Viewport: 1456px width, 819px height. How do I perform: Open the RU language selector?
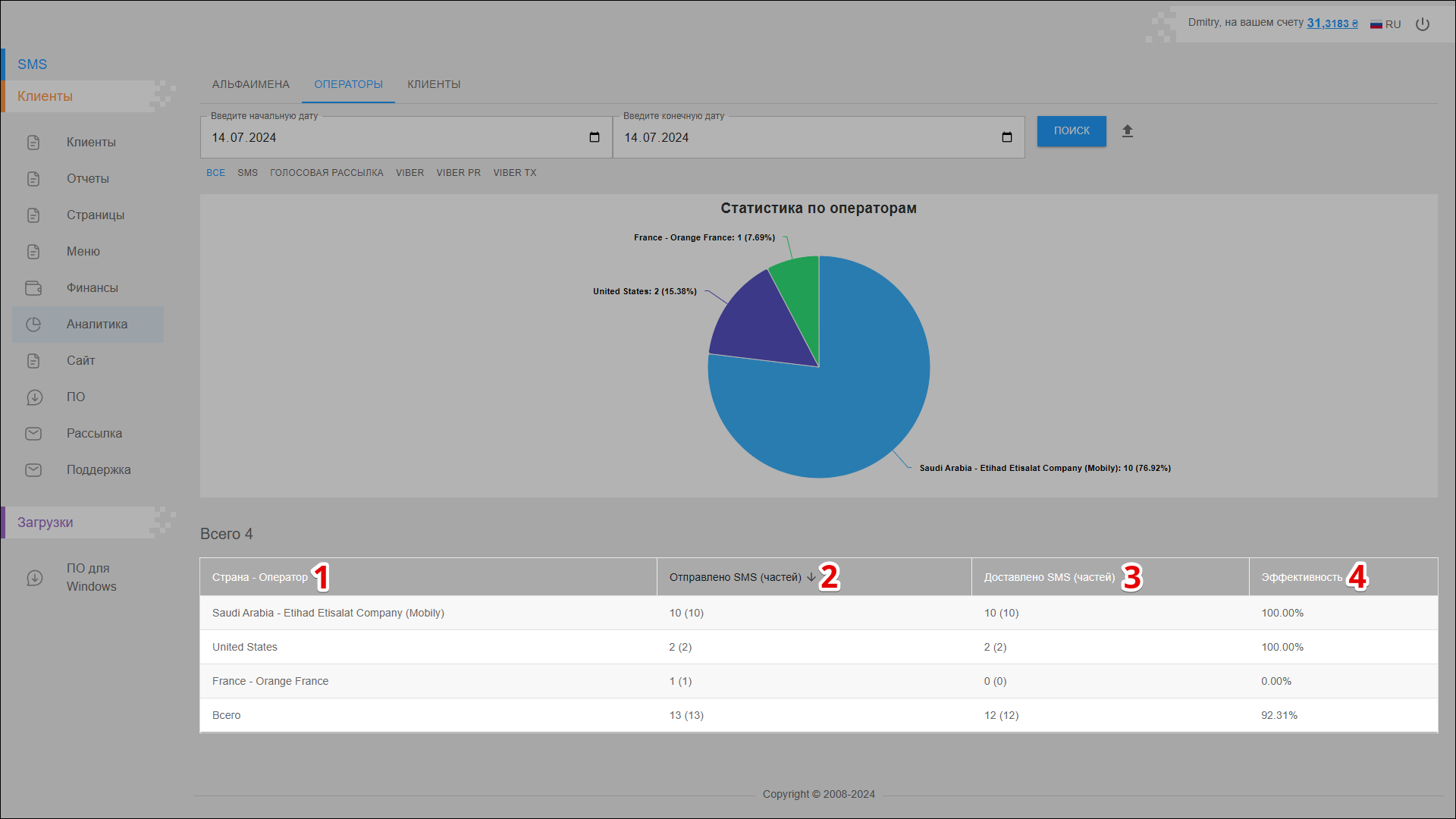(x=1385, y=24)
